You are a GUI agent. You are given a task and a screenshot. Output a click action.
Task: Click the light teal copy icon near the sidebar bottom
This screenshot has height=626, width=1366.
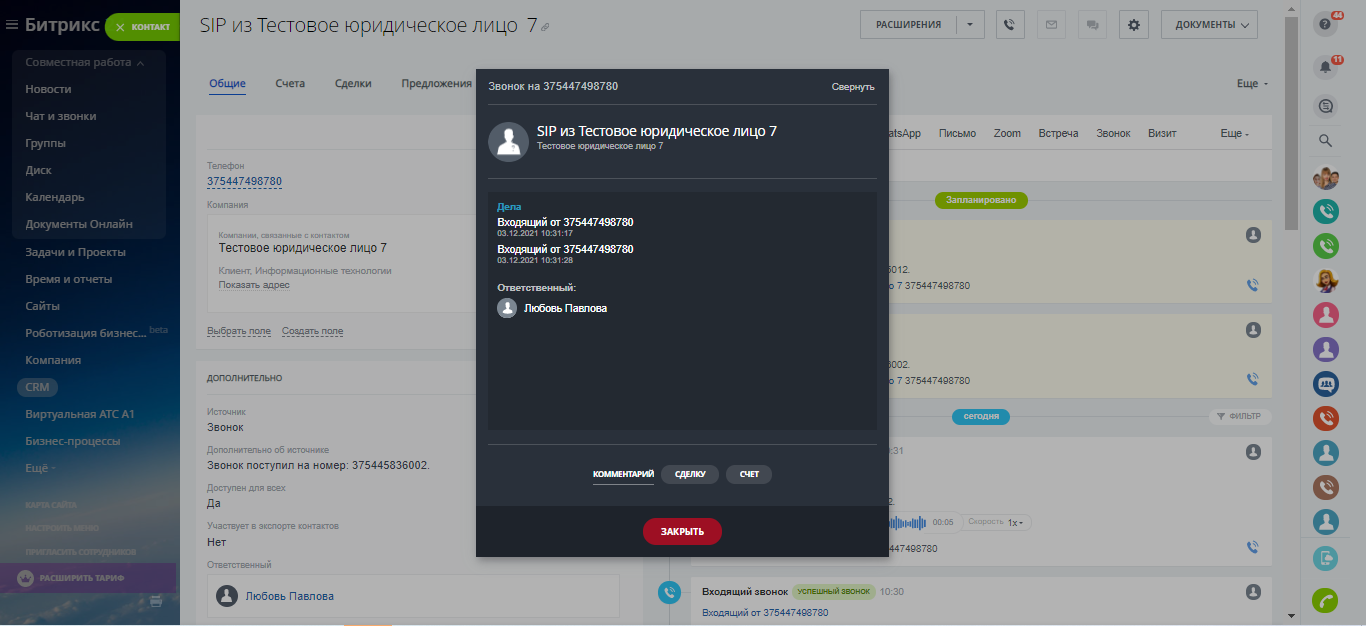(1326, 559)
